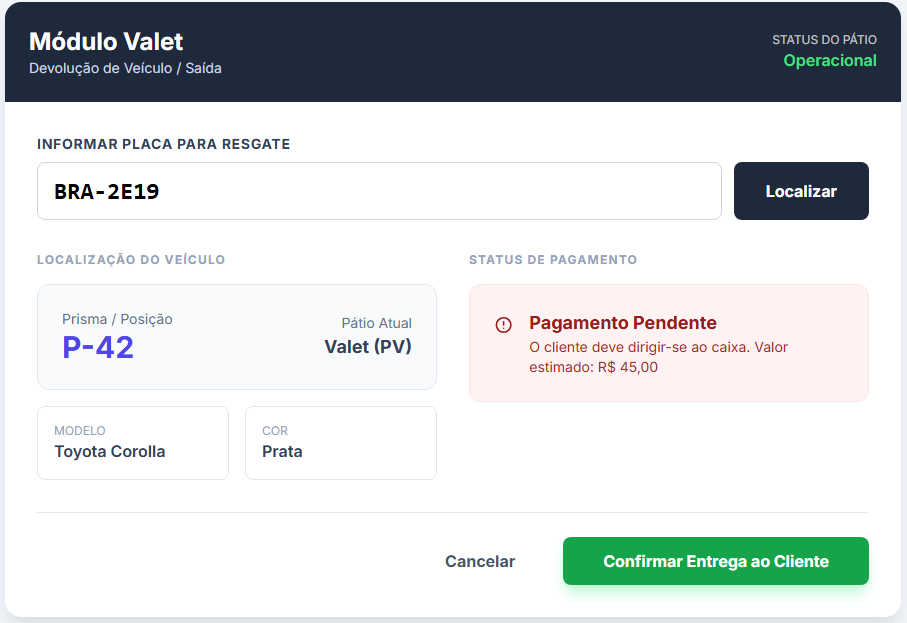Click the Pagamento Pendente heading
Viewport: 907px width, 623px height.
622,323
